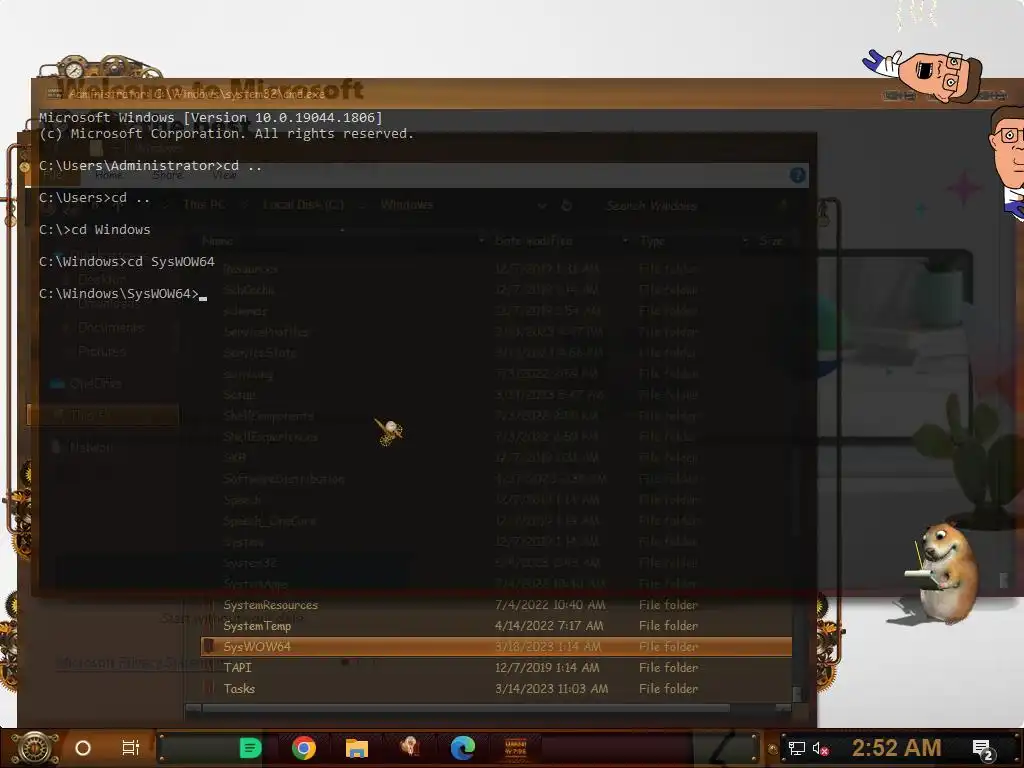The height and width of the screenshot is (768, 1024).
Task: Click the Command Prompt title 'Administrator: C:\Windows\system32\cmd.exe'
Action: (197, 94)
